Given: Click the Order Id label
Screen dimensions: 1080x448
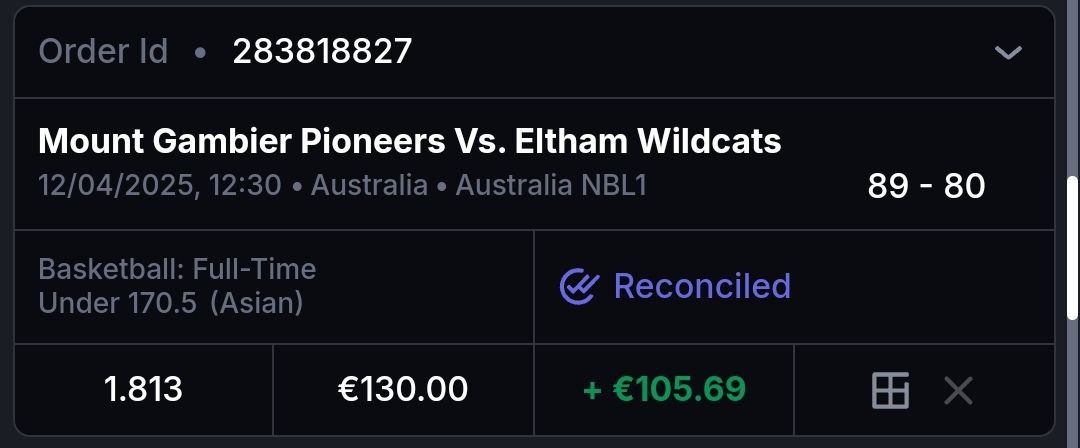Looking at the screenshot, I should click(103, 51).
